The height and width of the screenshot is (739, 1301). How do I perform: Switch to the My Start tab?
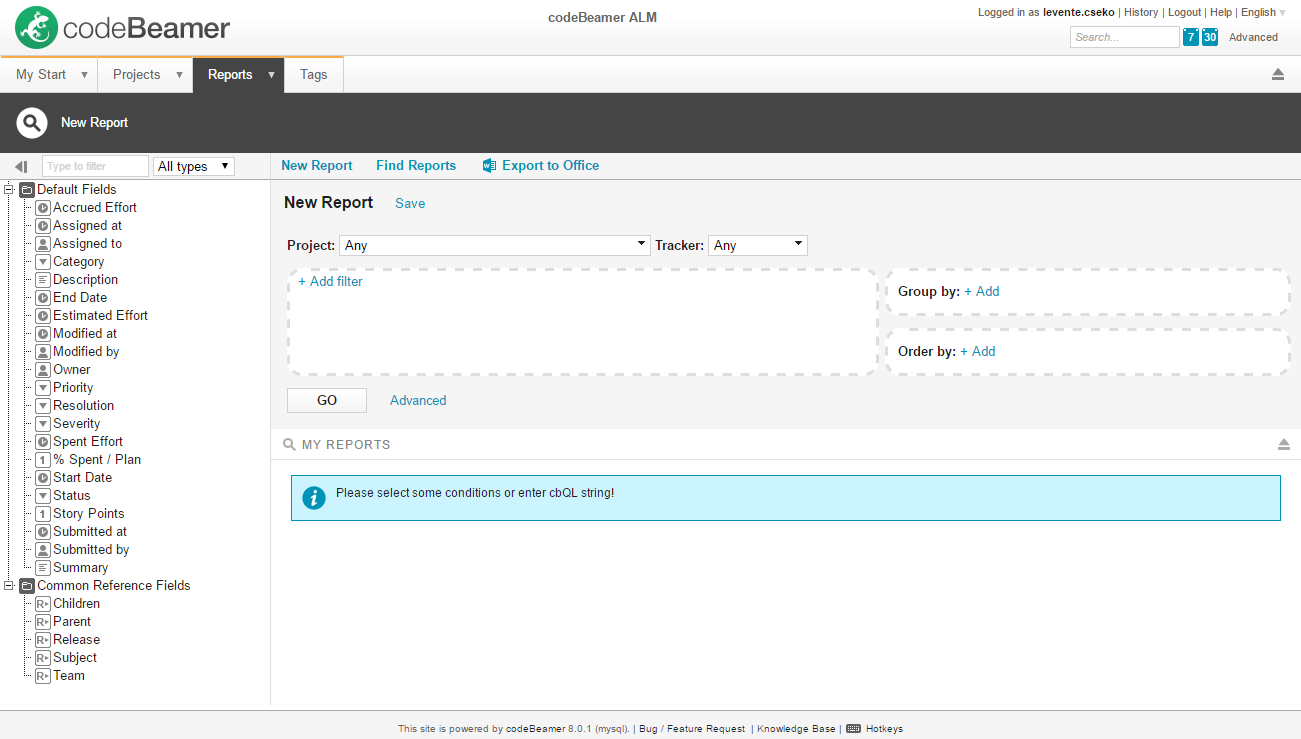point(41,75)
